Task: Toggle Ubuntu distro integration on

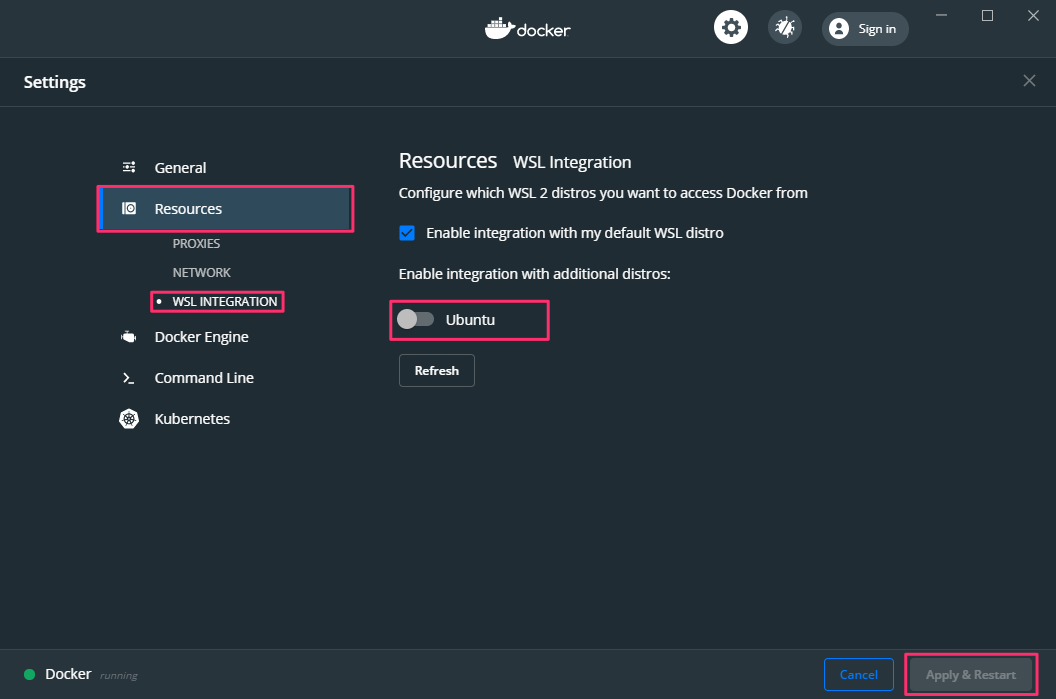Action: tap(416, 318)
